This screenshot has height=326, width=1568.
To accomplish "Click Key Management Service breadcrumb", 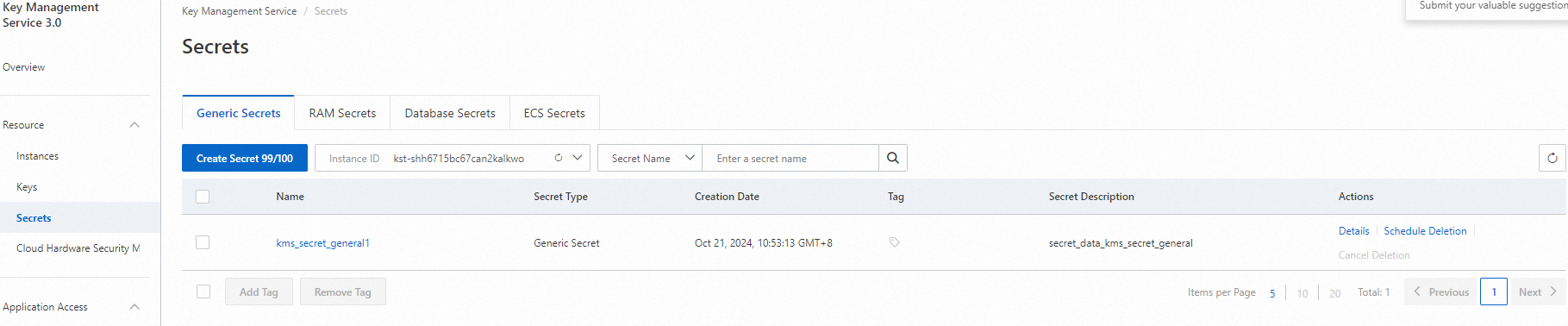I will point(240,11).
